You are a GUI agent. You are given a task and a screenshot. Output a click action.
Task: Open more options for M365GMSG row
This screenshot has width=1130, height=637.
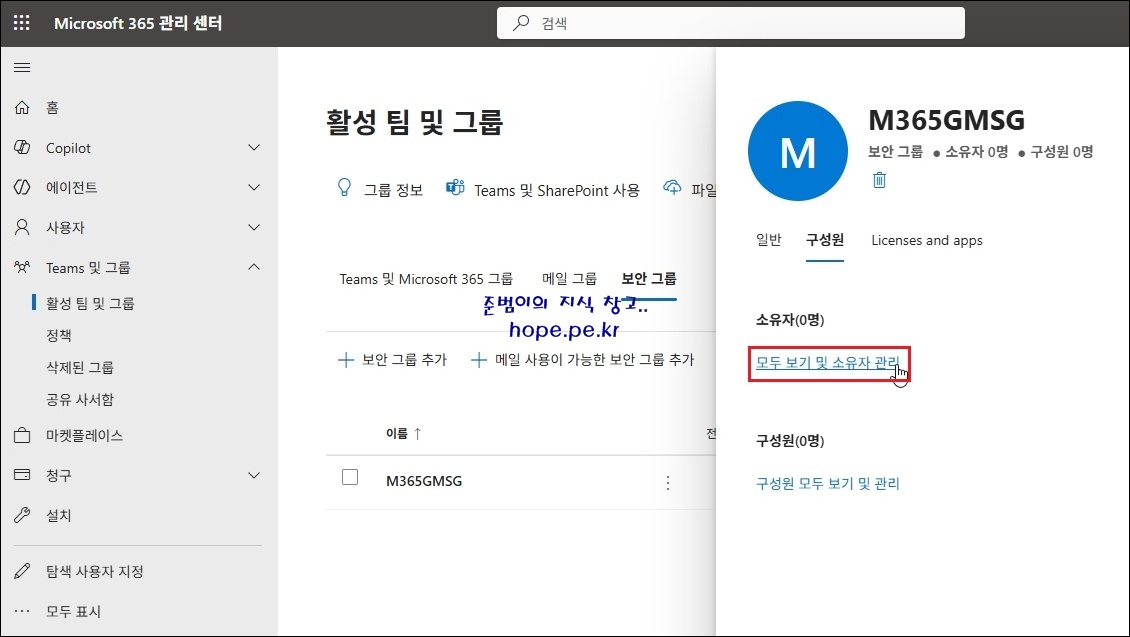[668, 483]
